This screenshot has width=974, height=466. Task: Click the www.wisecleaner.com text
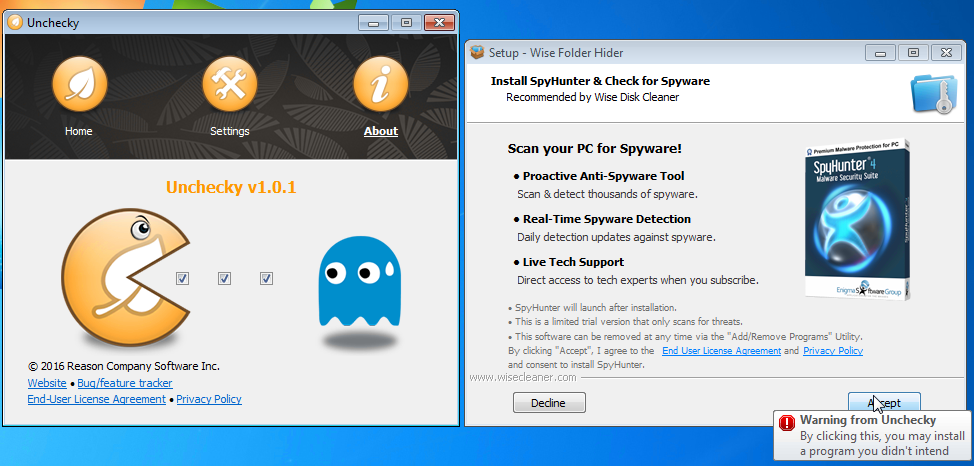(x=522, y=377)
